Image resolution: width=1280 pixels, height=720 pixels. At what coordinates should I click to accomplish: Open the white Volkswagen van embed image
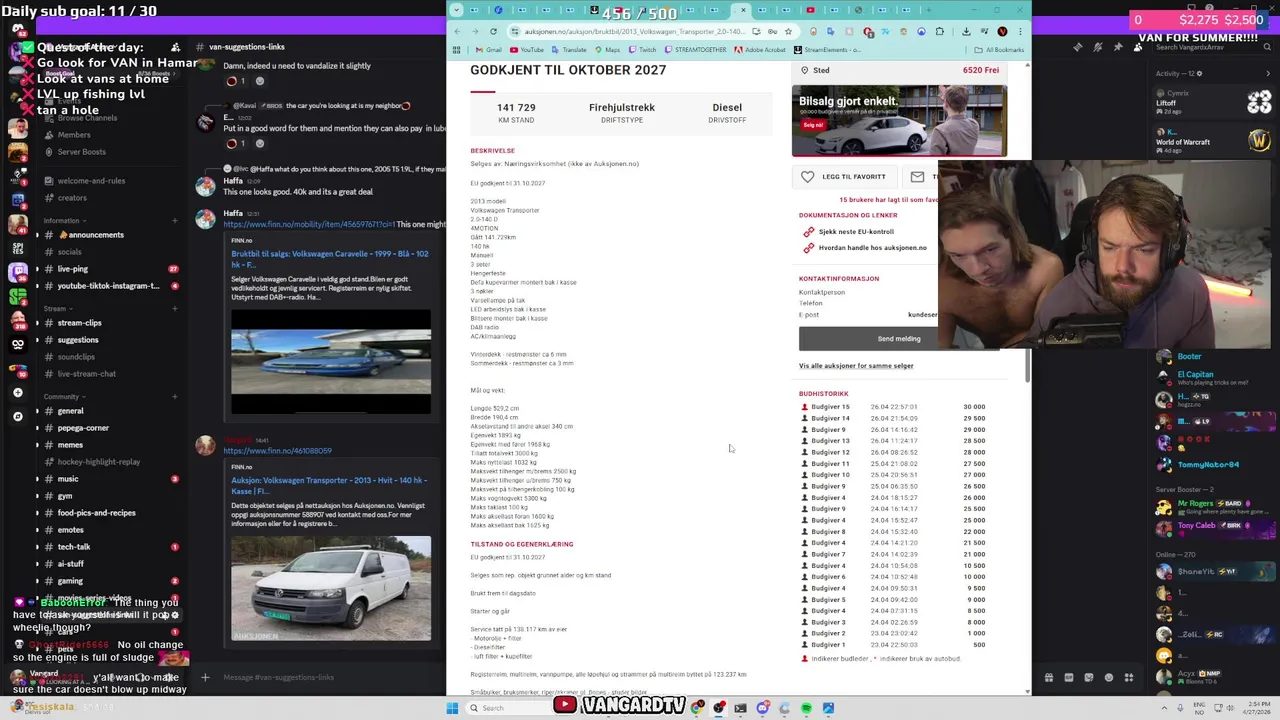click(x=331, y=588)
